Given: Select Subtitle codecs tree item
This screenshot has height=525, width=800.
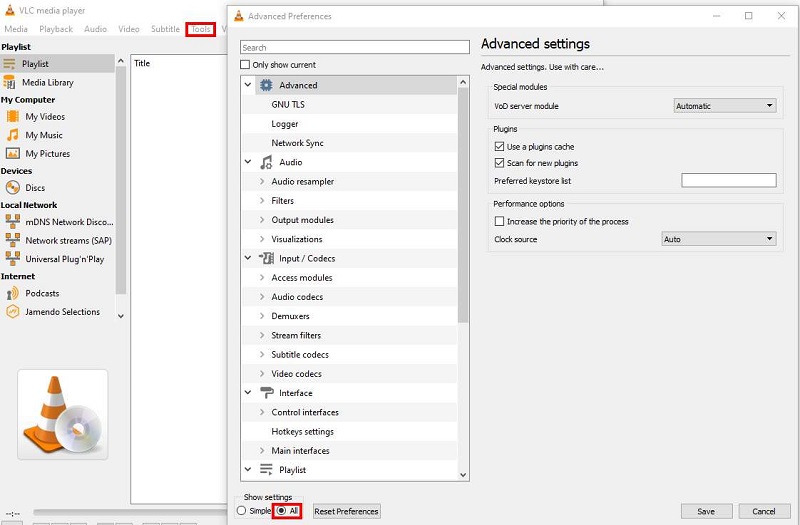Looking at the screenshot, I should [x=300, y=355].
